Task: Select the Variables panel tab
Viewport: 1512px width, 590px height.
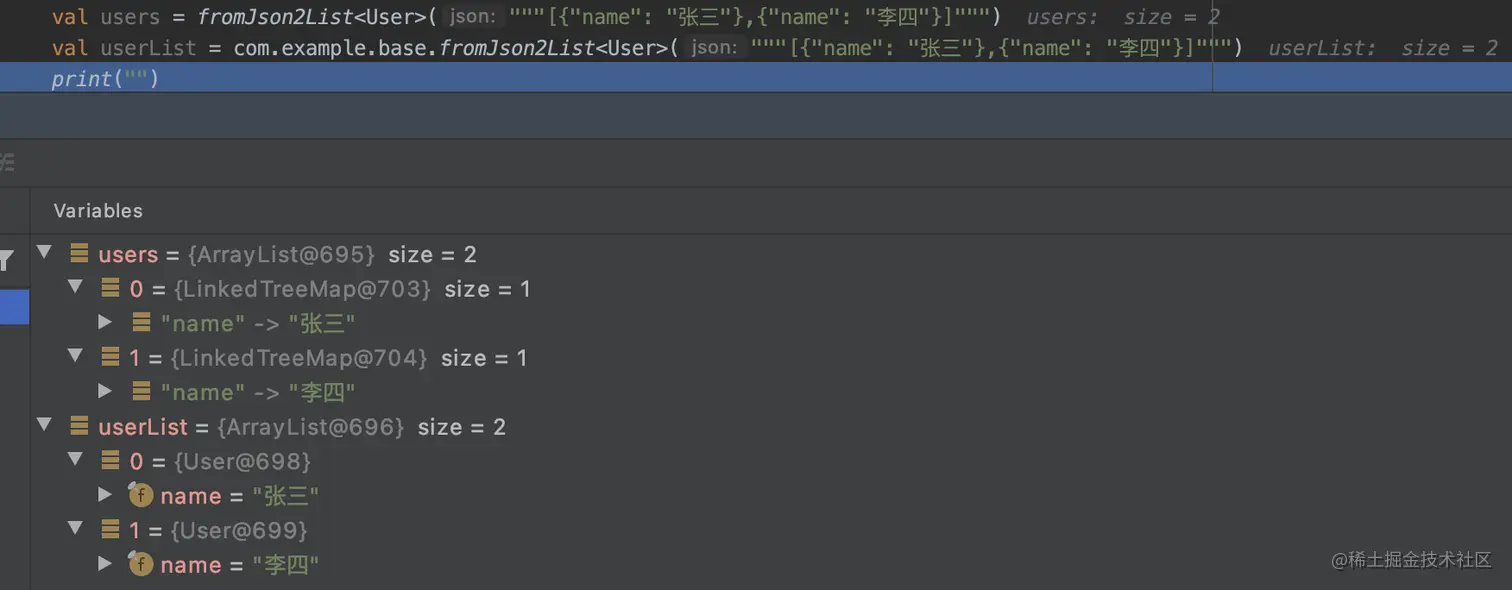Action: [x=98, y=210]
